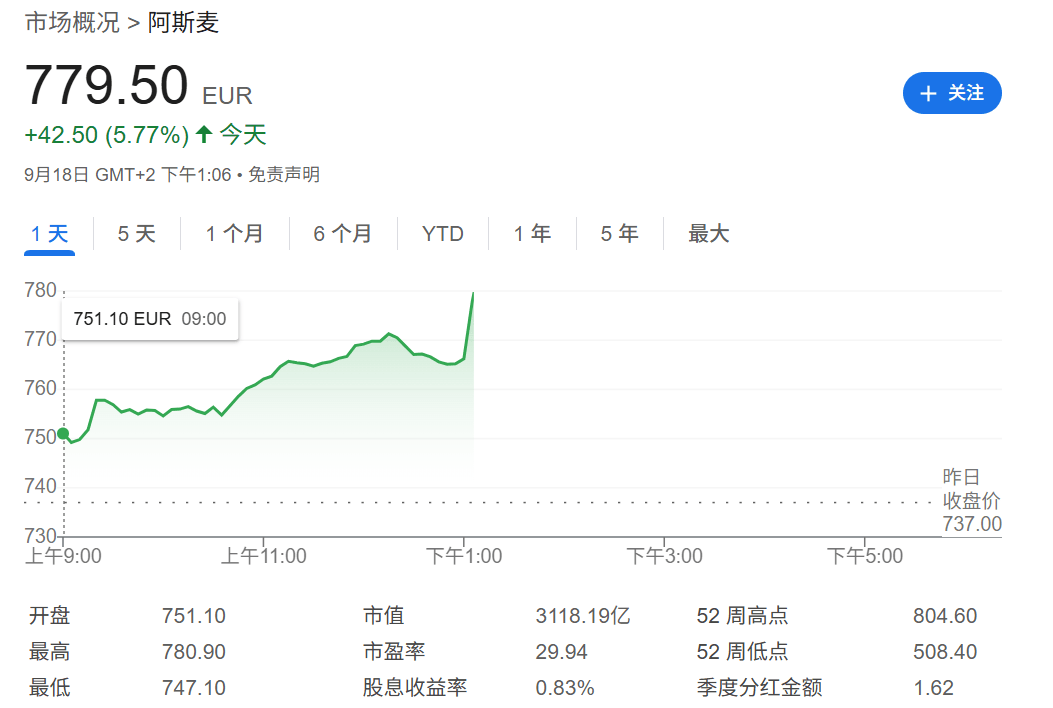Open the 市场概况 breadcrumb link
The height and width of the screenshot is (708, 1053).
pyautogui.click(x=72, y=22)
